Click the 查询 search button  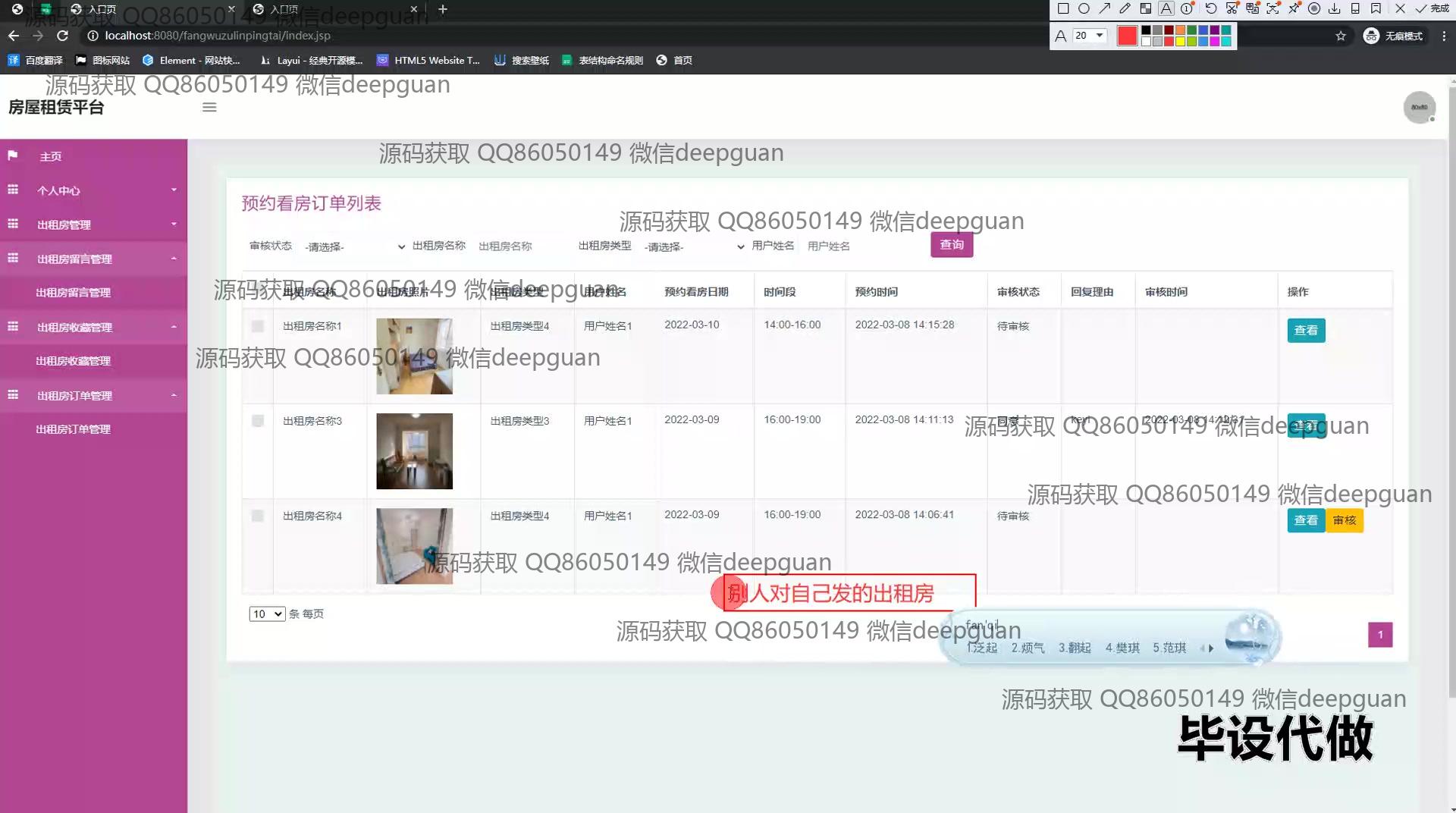tap(952, 245)
